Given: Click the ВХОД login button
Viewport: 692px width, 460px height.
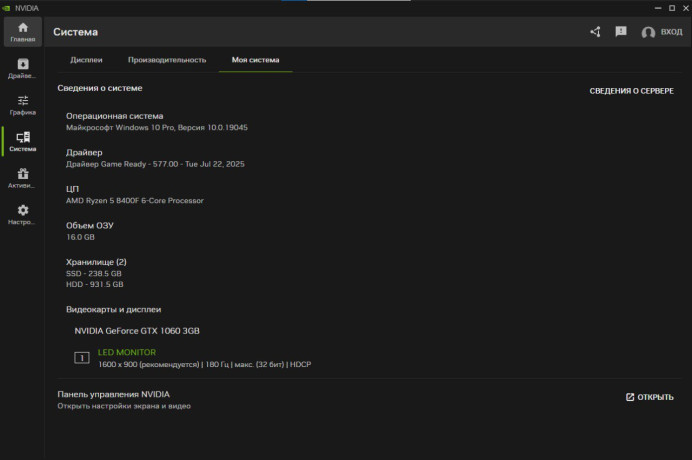Looking at the screenshot, I should pyautogui.click(x=671, y=32).
